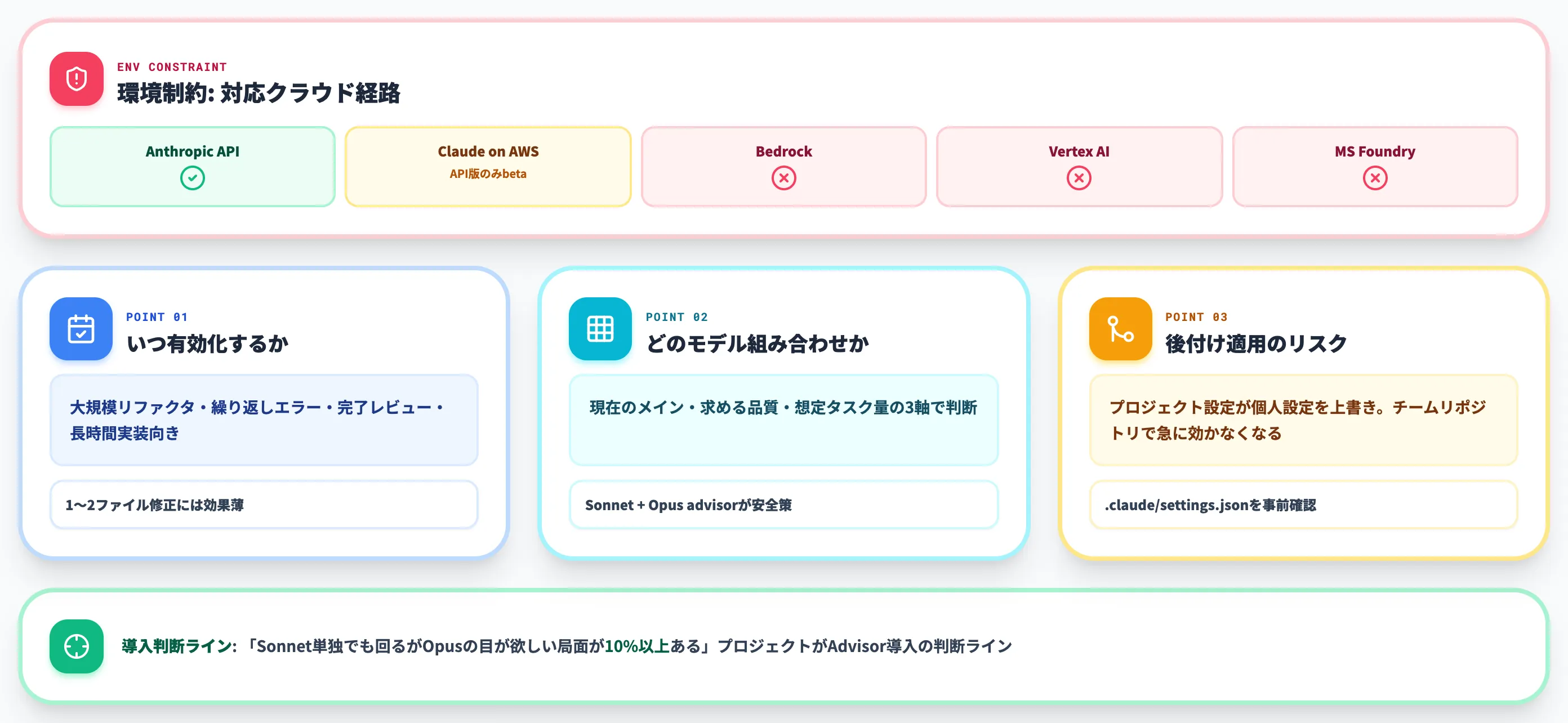
Task: Click the POINT 01 label
Action: pos(157,317)
